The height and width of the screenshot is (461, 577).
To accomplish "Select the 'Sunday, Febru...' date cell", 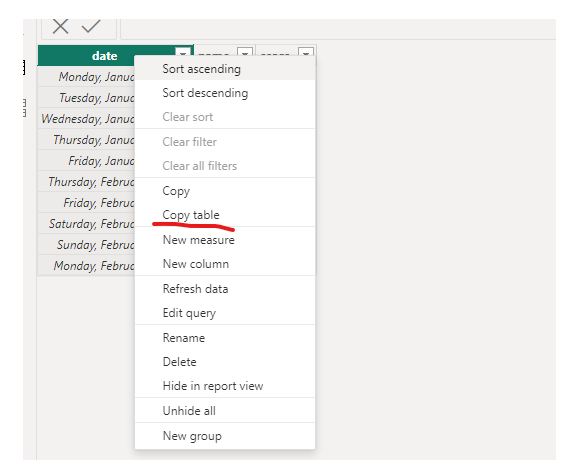I will point(86,244).
